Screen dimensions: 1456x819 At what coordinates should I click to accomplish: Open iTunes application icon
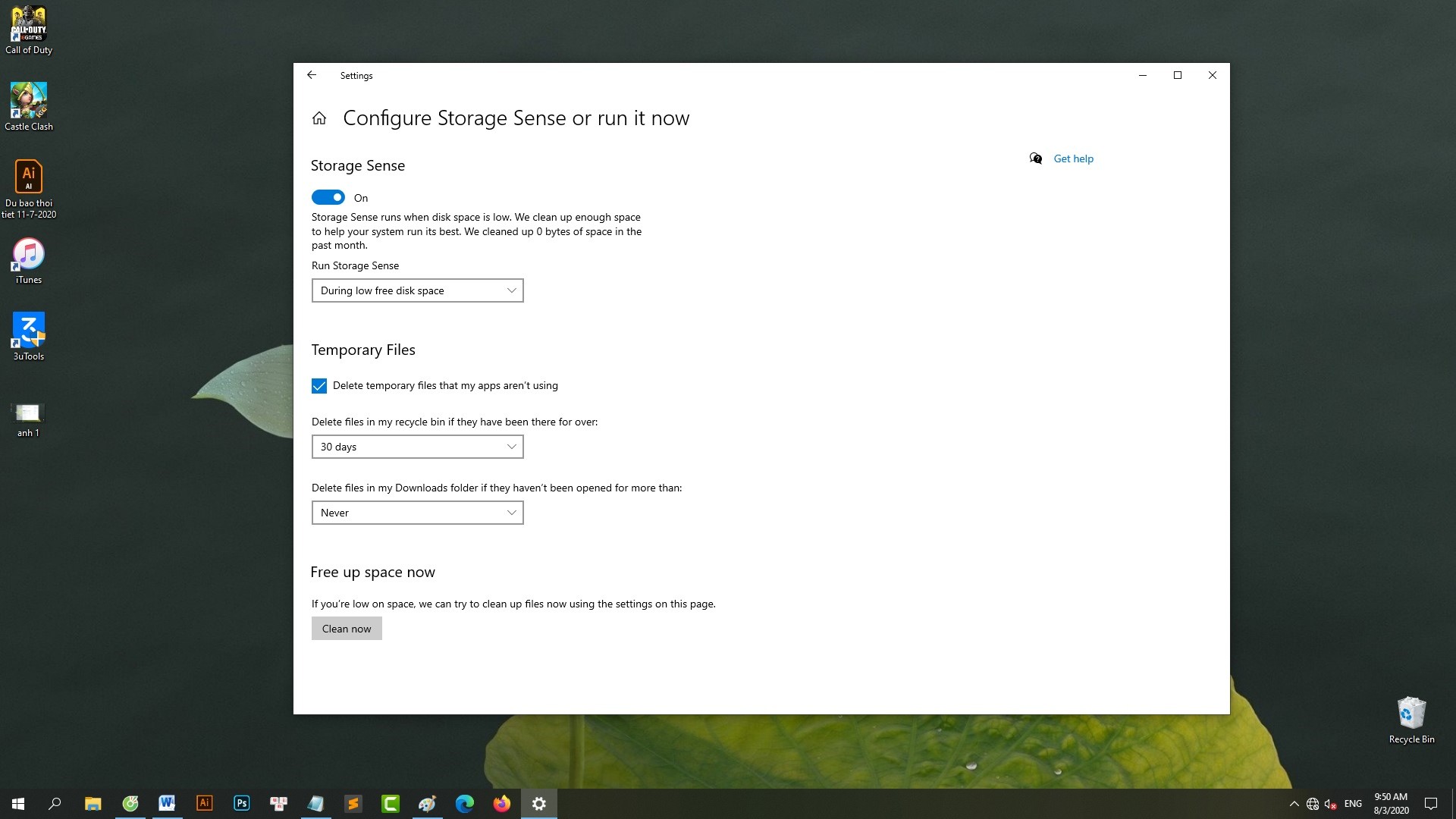(x=28, y=255)
